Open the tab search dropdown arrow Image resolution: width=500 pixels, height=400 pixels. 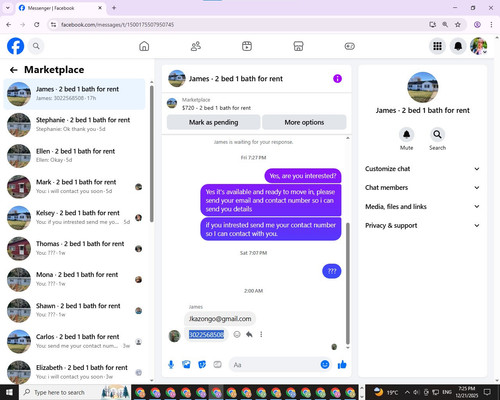tap(7, 8)
